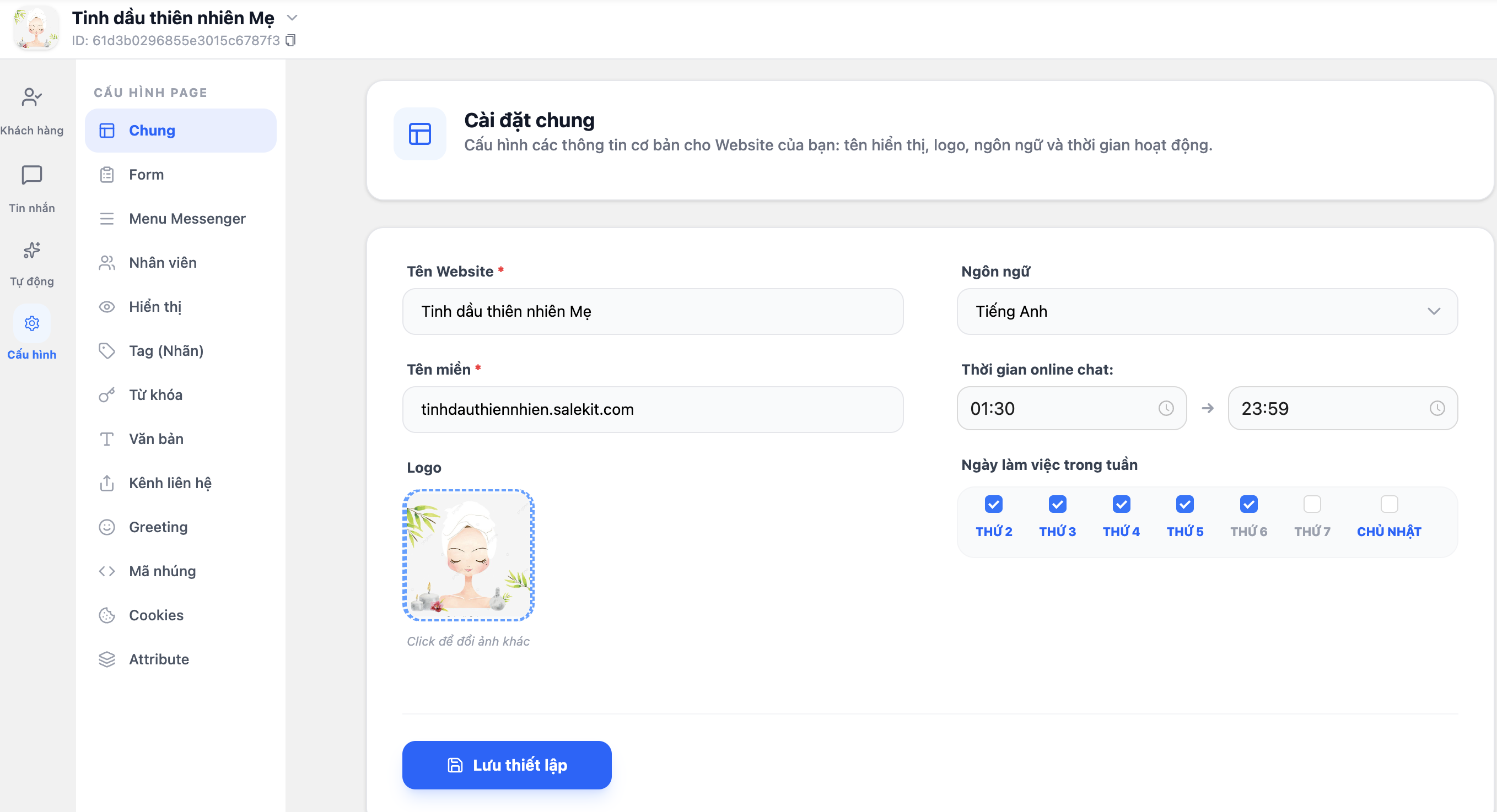The height and width of the screenshot is (812, 1497).
Task: Open Tự động automation sparkle icon
Action: point(31,250)
